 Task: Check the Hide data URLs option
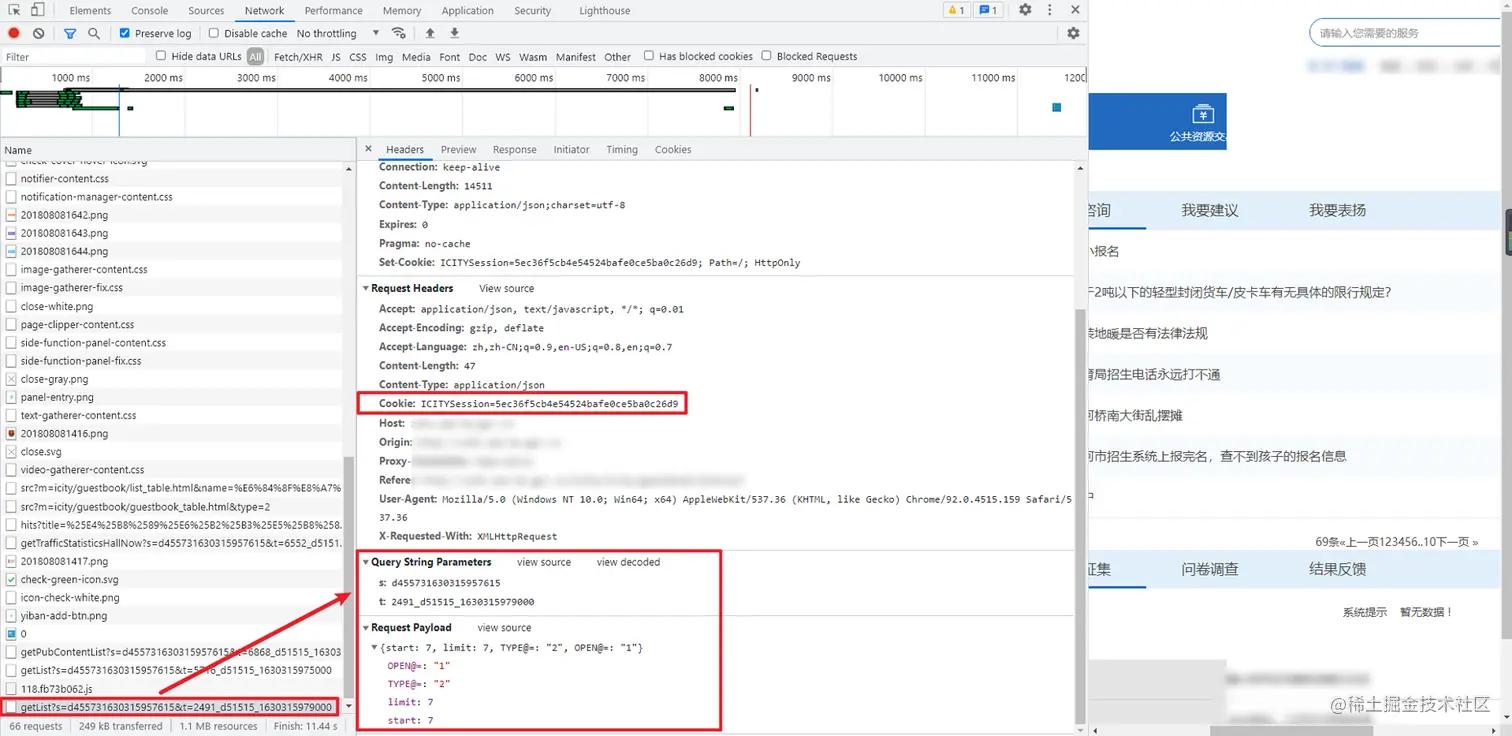(161, 56)
